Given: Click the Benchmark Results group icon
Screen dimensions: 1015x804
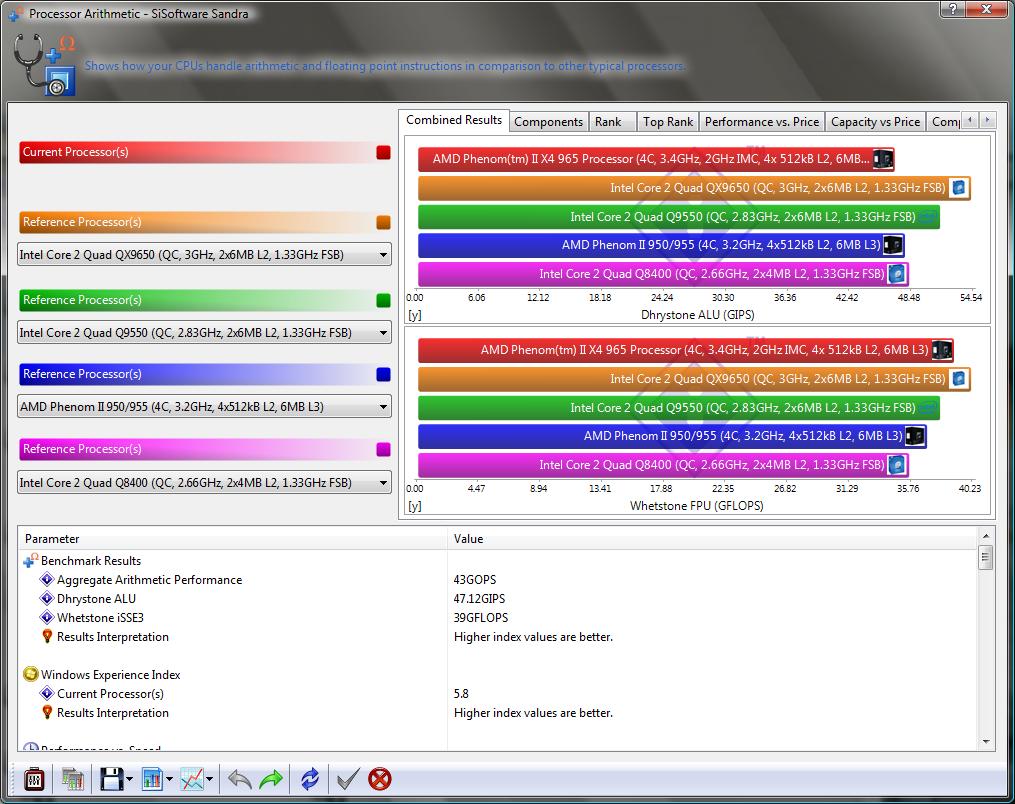Looking at the screenshot, I should click(x=30, y=561).
